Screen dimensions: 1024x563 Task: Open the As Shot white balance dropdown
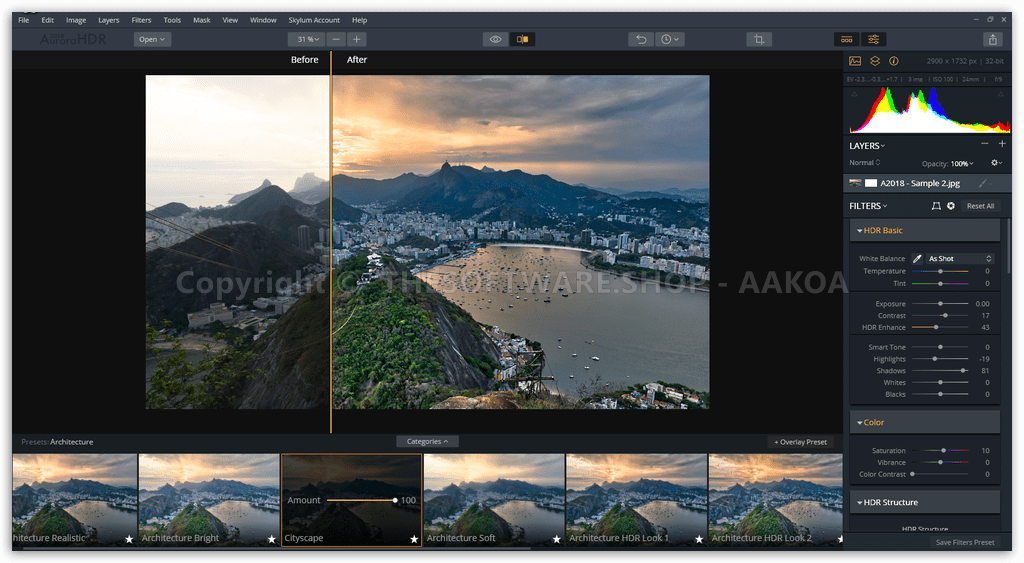click(x=959, y=259)
